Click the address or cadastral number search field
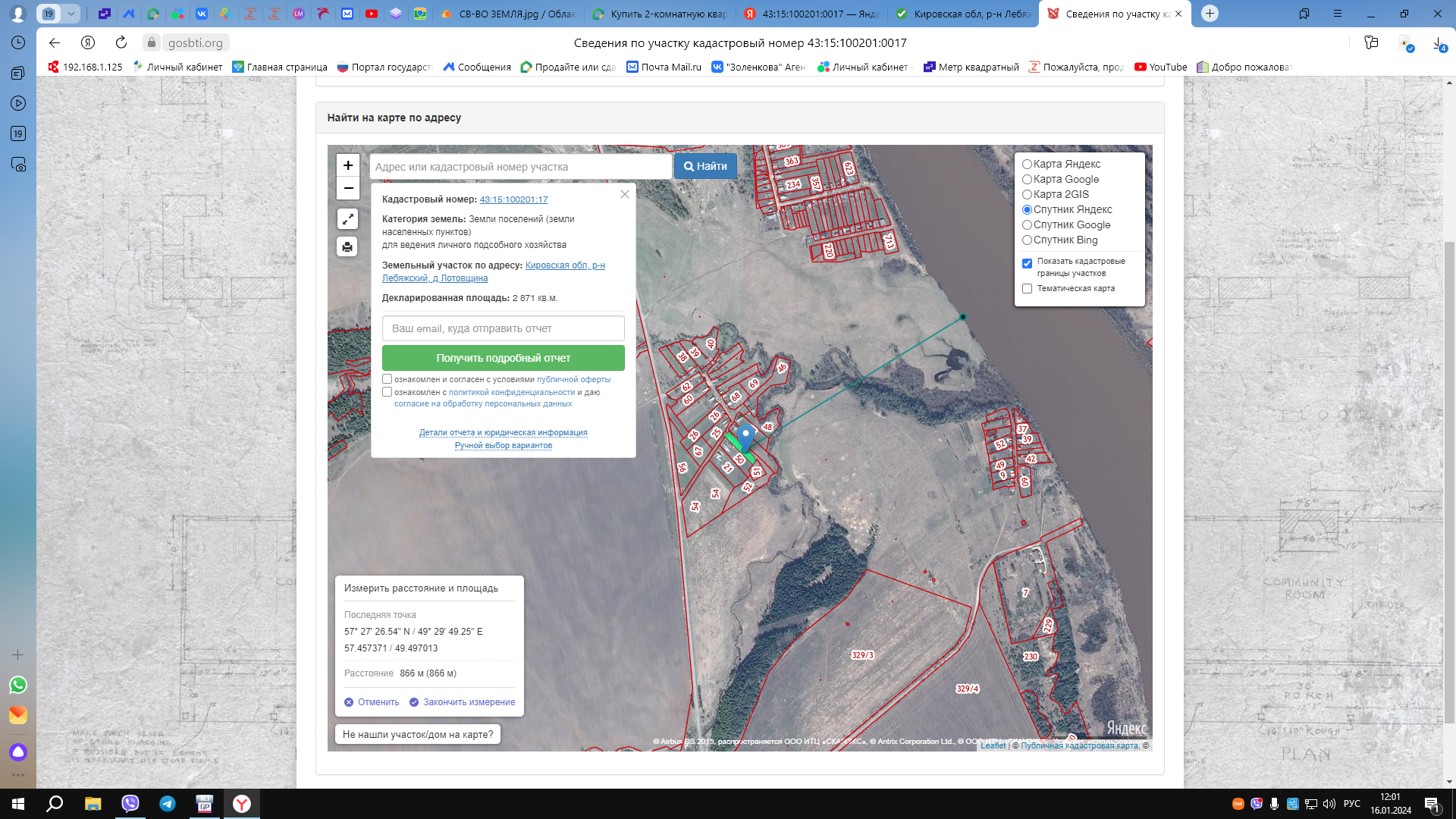The width and height of the screenshot is (1456, 819). tap(520, 167)
